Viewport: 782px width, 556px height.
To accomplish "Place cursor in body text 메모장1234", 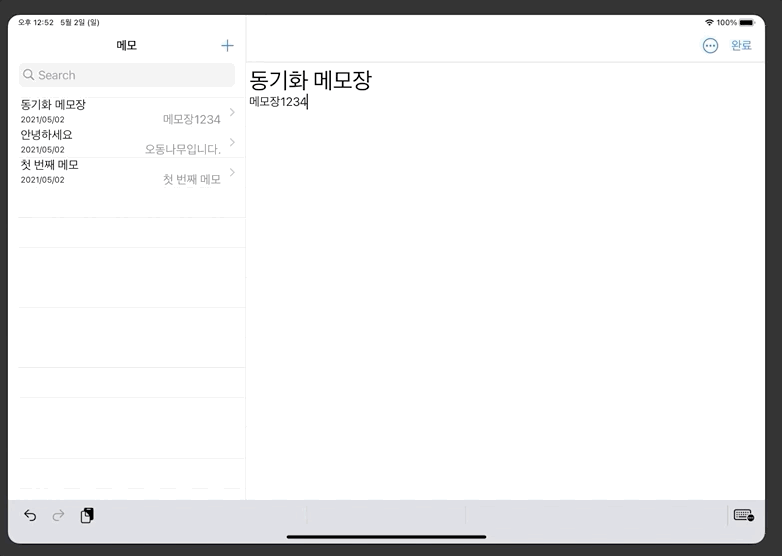I will [278, 102].
